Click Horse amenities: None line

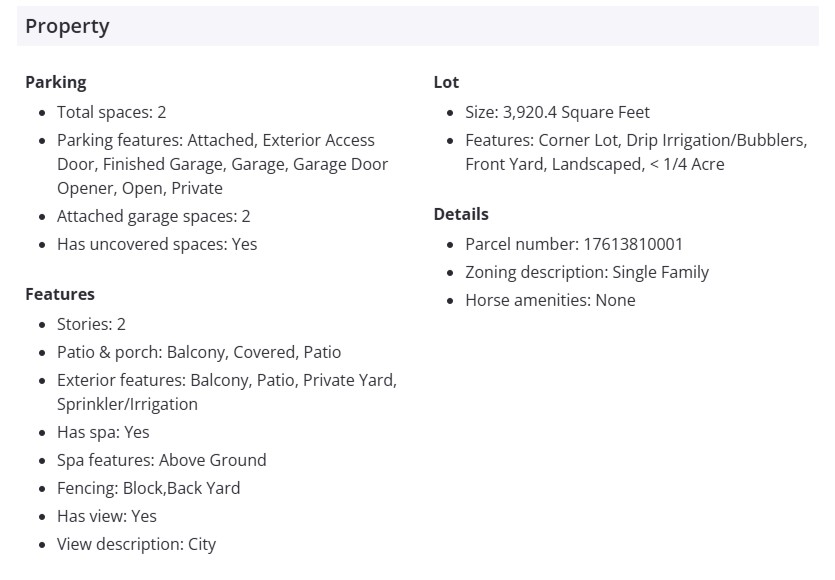click(x=550, y=300)
